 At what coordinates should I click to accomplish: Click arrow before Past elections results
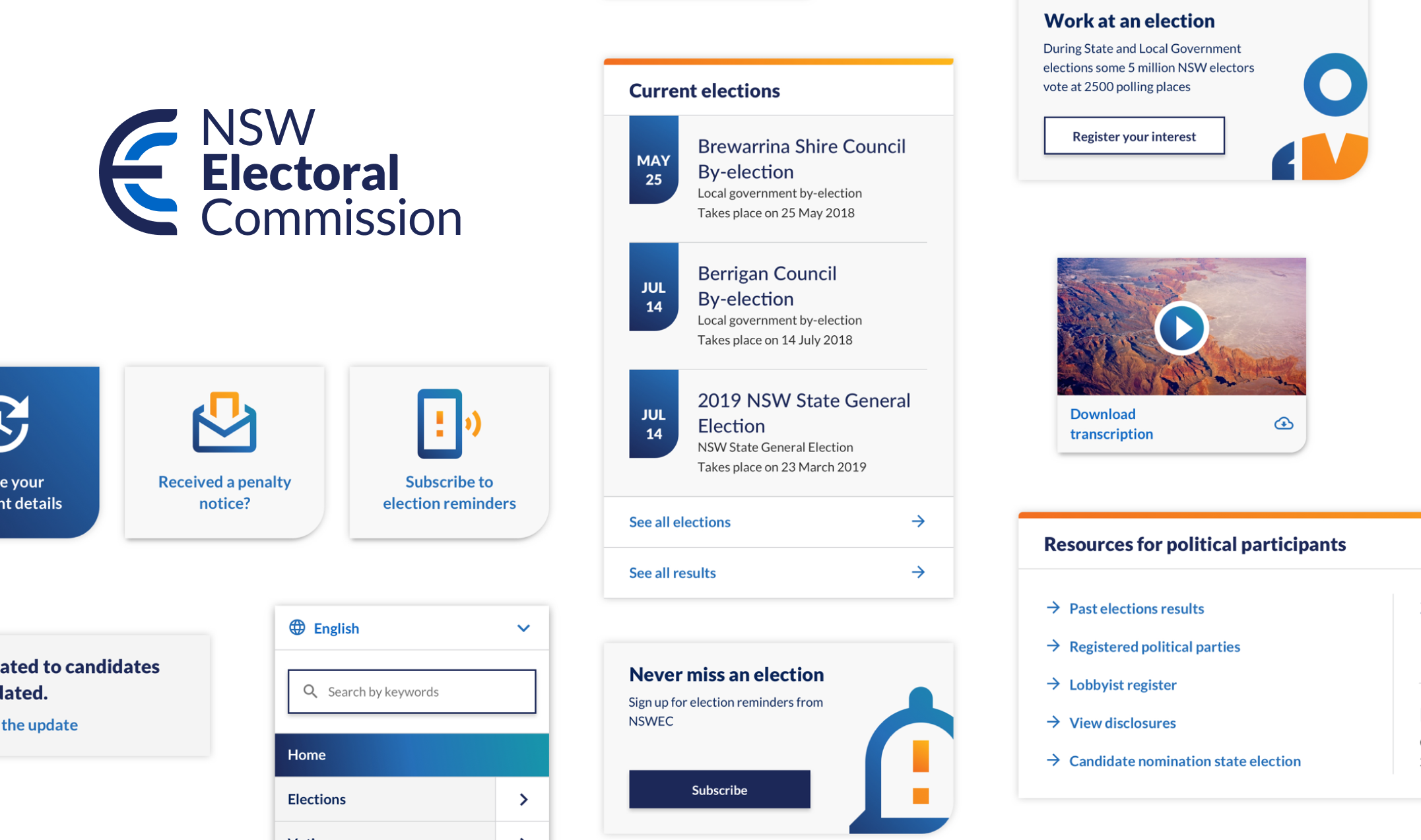tap(1053, 607)
